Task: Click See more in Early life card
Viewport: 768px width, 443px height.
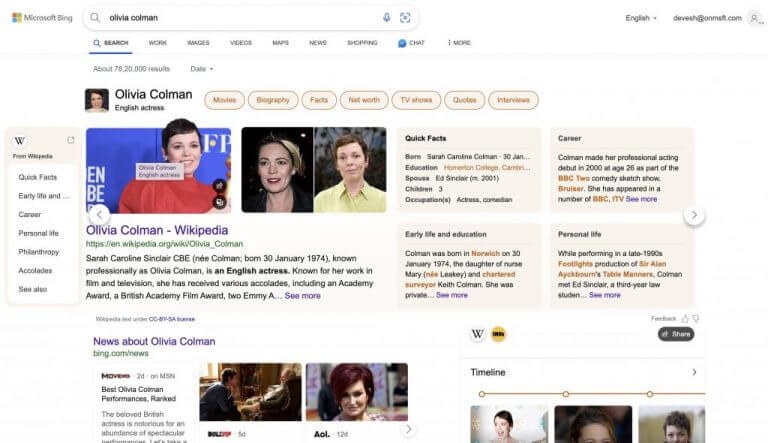Action: (x=452, y=295)
